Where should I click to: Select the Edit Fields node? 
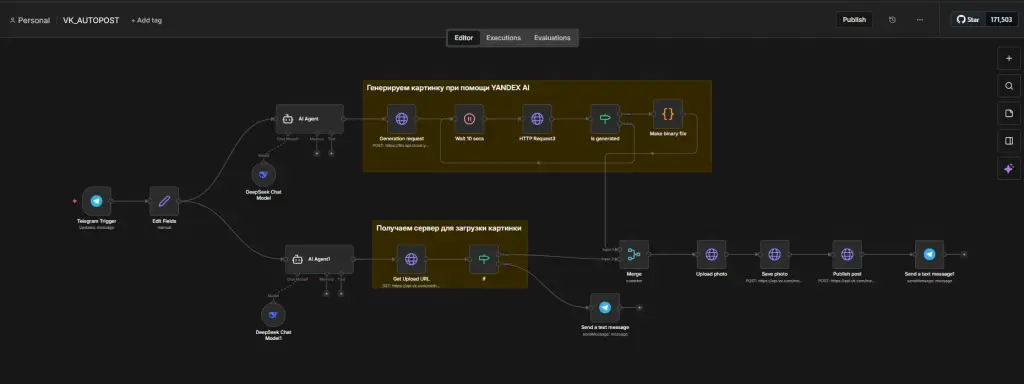click(x=164, y=201)
